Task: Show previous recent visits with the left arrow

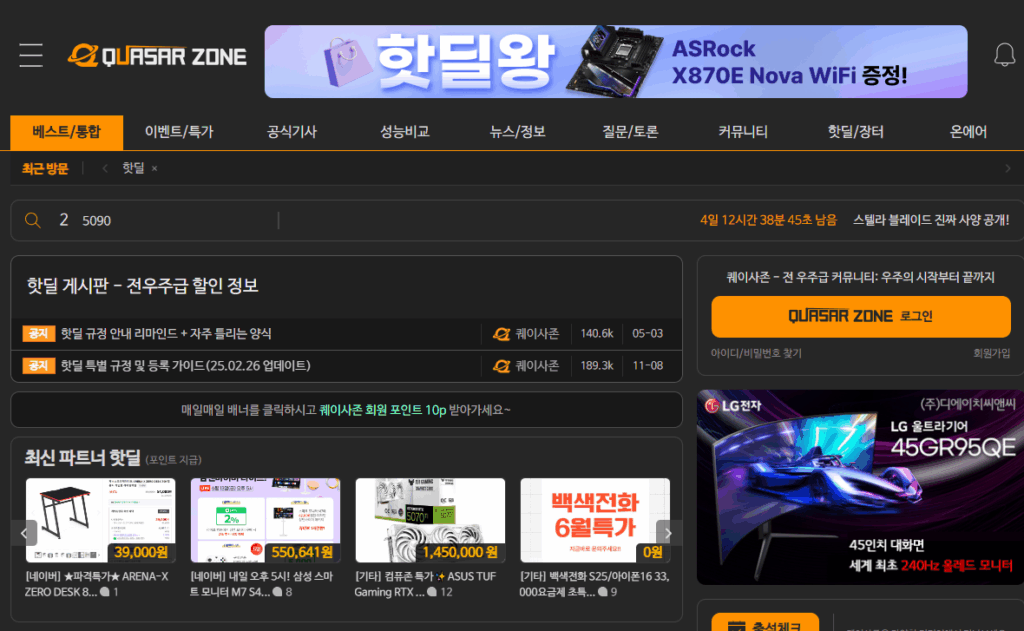Action: click(104, 169)
